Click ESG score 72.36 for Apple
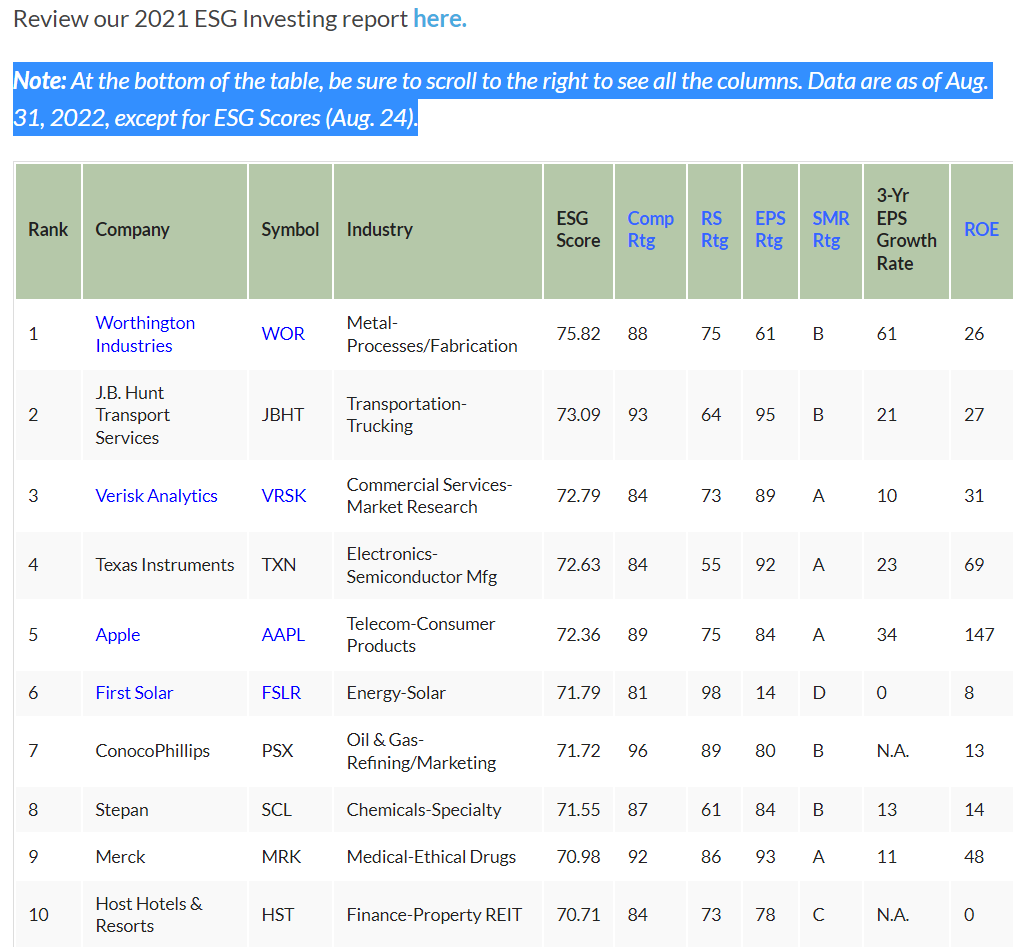The height and width of the screenshot is (947, 1013). 578,634
